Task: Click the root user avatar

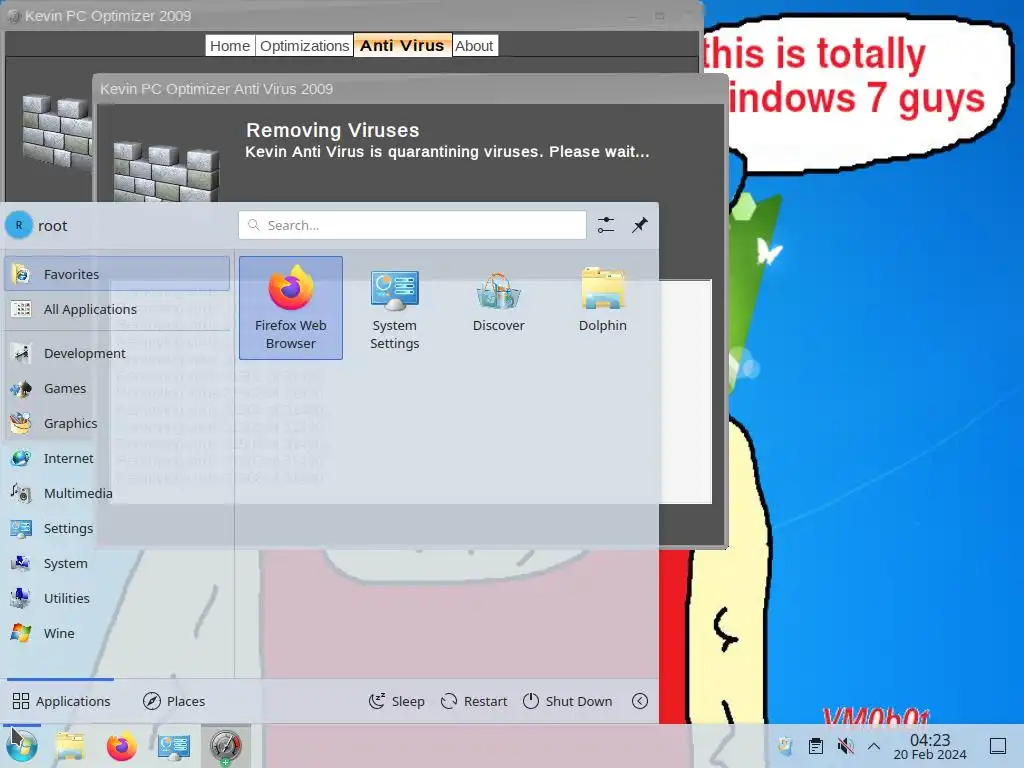Action: [19, 225]
